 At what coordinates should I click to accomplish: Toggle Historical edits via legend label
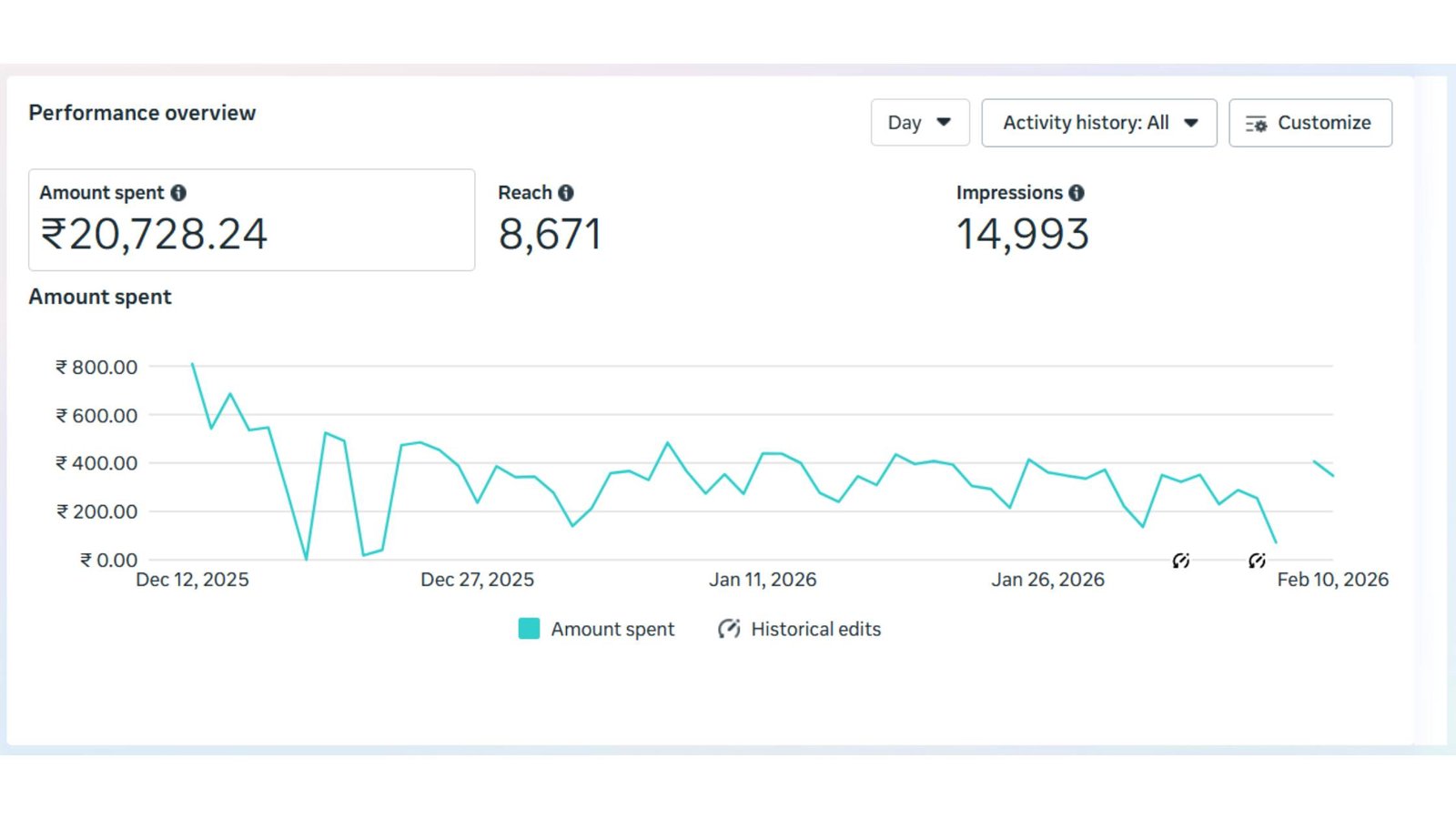pyautogui.click(x=815, y=629)
